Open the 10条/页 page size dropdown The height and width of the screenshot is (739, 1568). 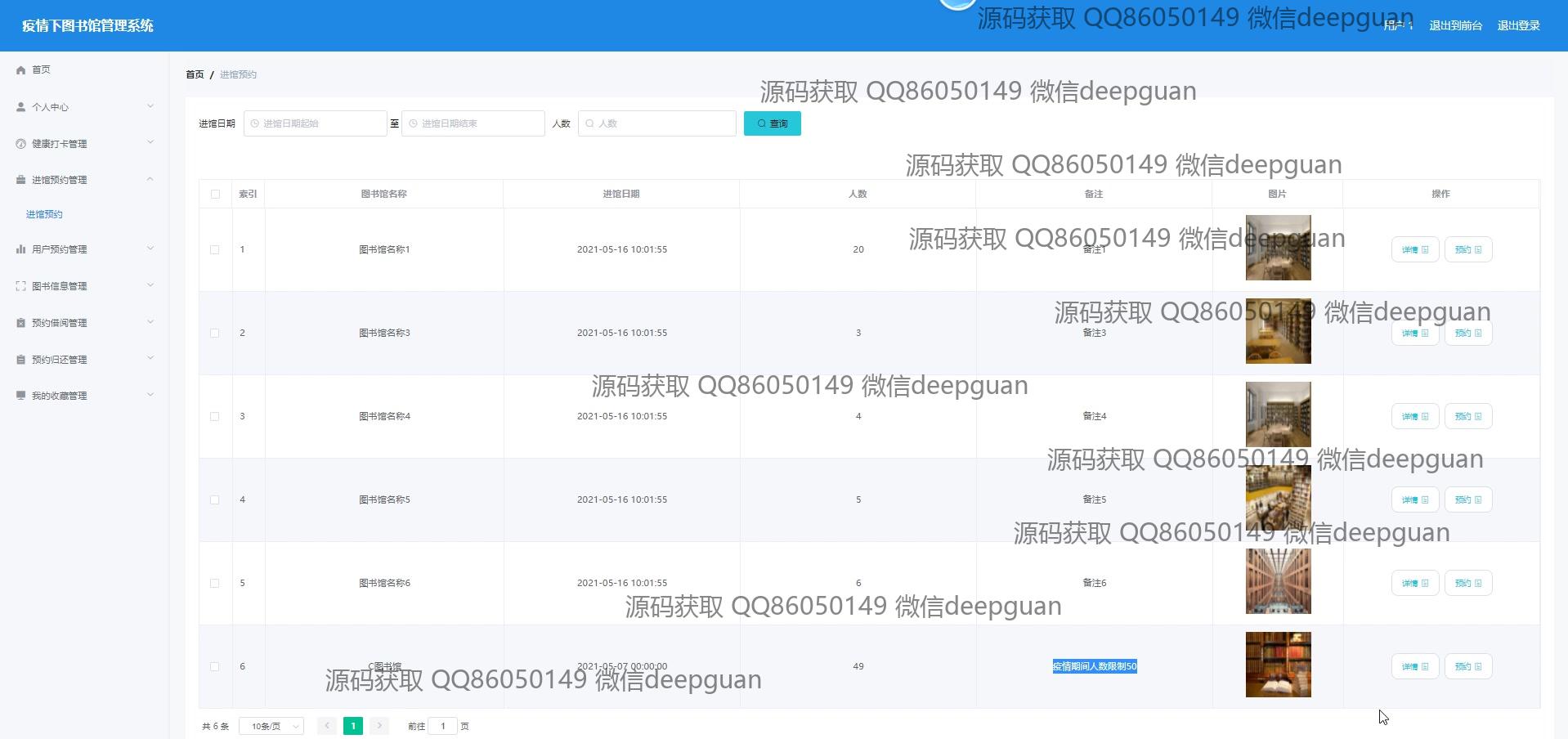pyautogui.click(x=271, y=726)
